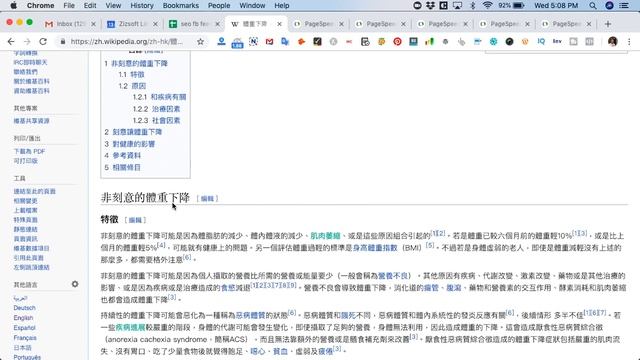Open the Window menu
Image resolution: width=640 pixels, height=360 pixels.
(252, 6)
